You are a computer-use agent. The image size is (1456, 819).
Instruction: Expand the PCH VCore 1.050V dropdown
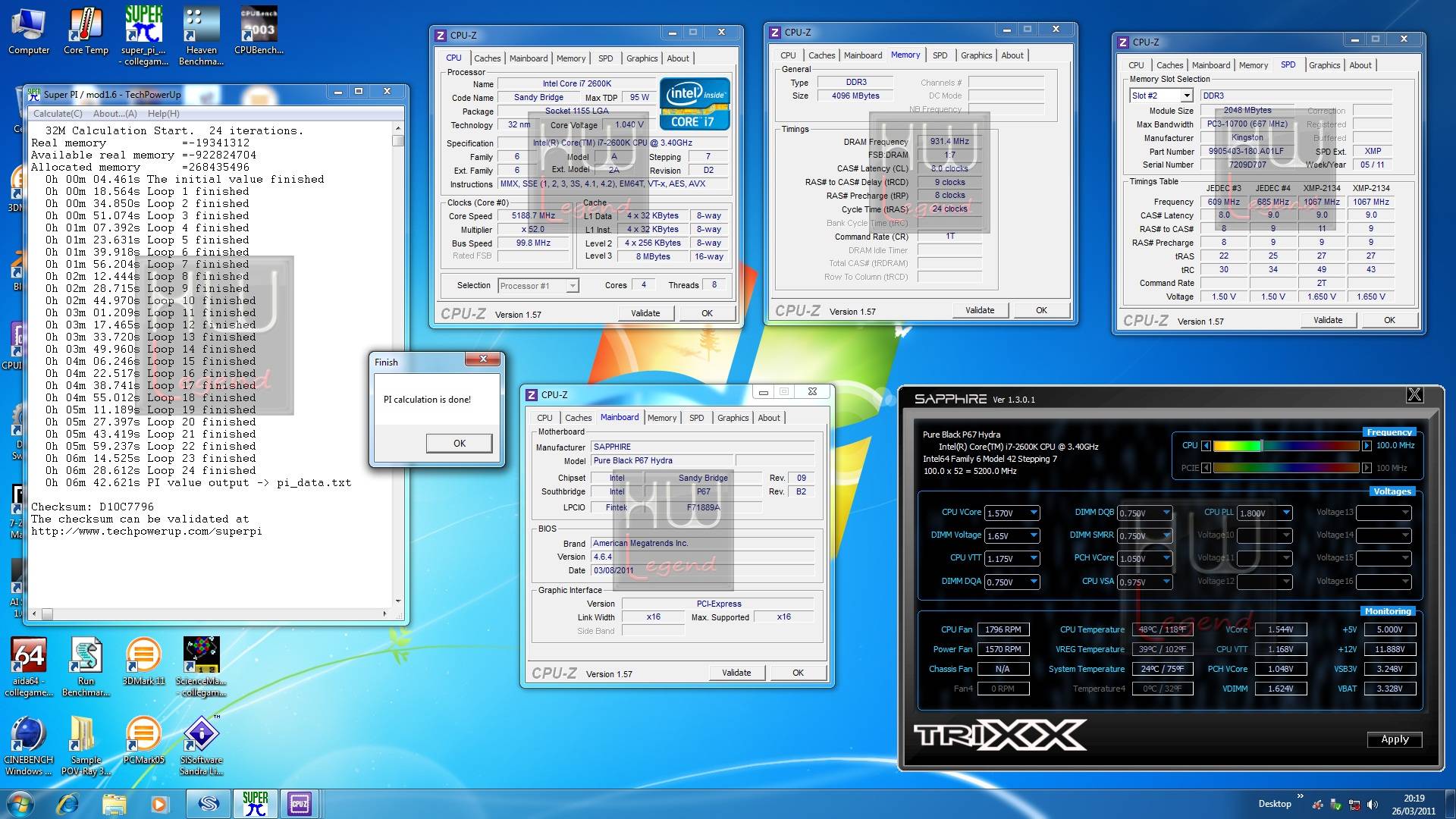click(1166, 558)
